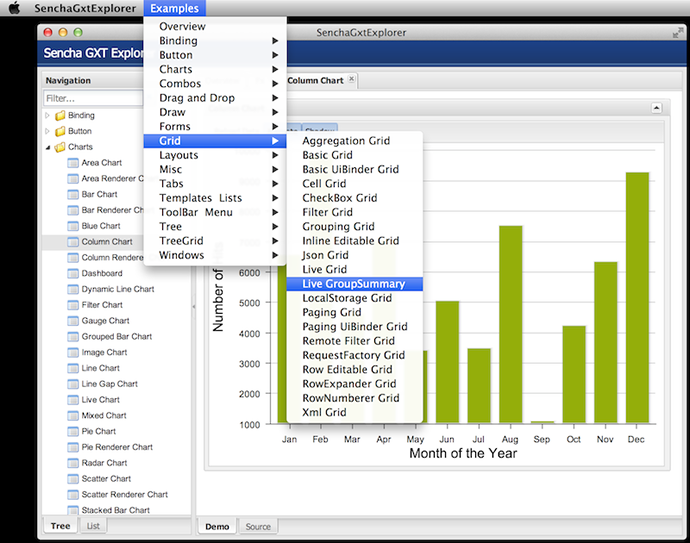
Task: Click the Dynamic Line Chart item icon
Action: [x=73, y=290]
